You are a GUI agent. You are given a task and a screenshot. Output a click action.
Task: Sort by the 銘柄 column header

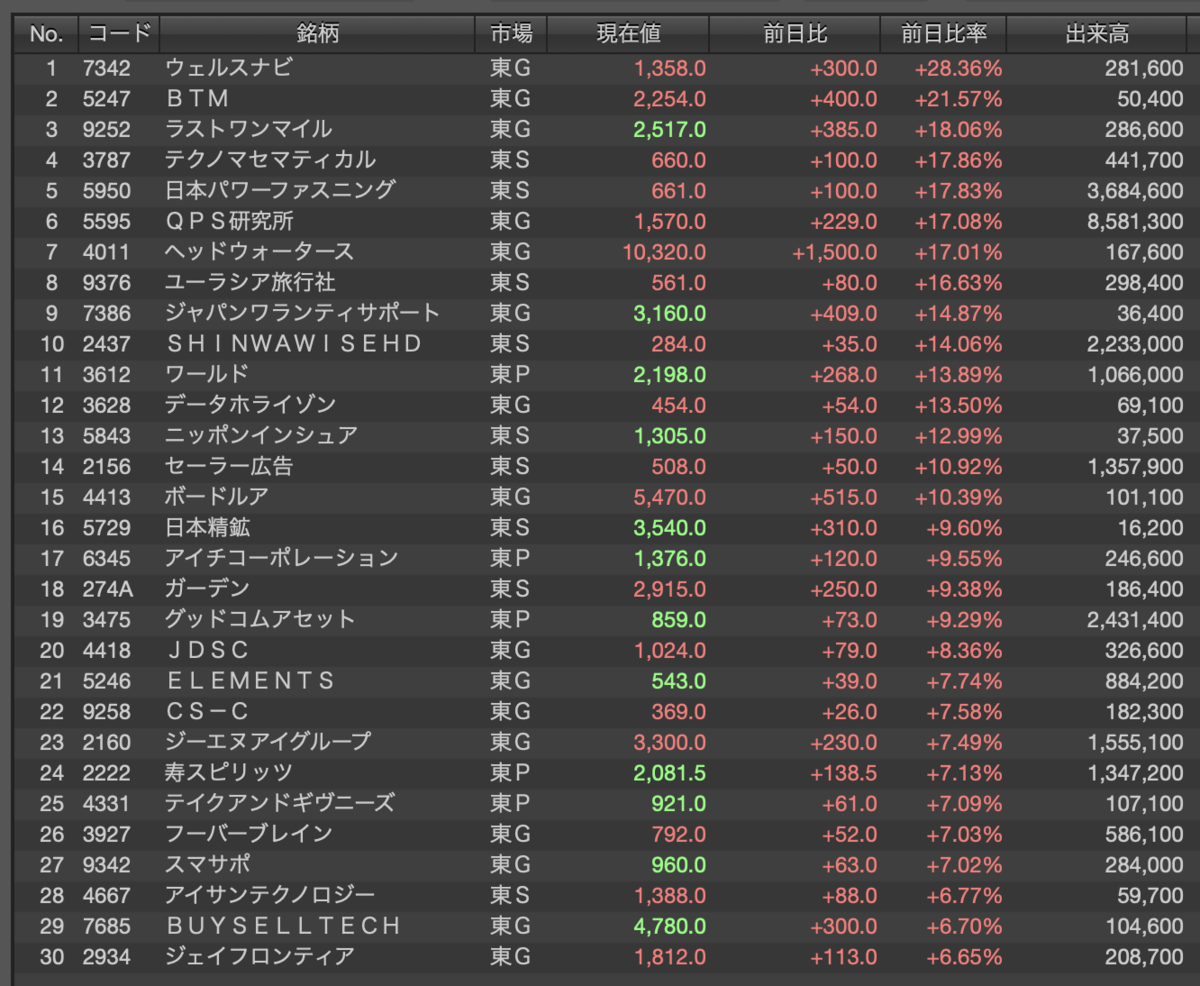pos(317,35)
